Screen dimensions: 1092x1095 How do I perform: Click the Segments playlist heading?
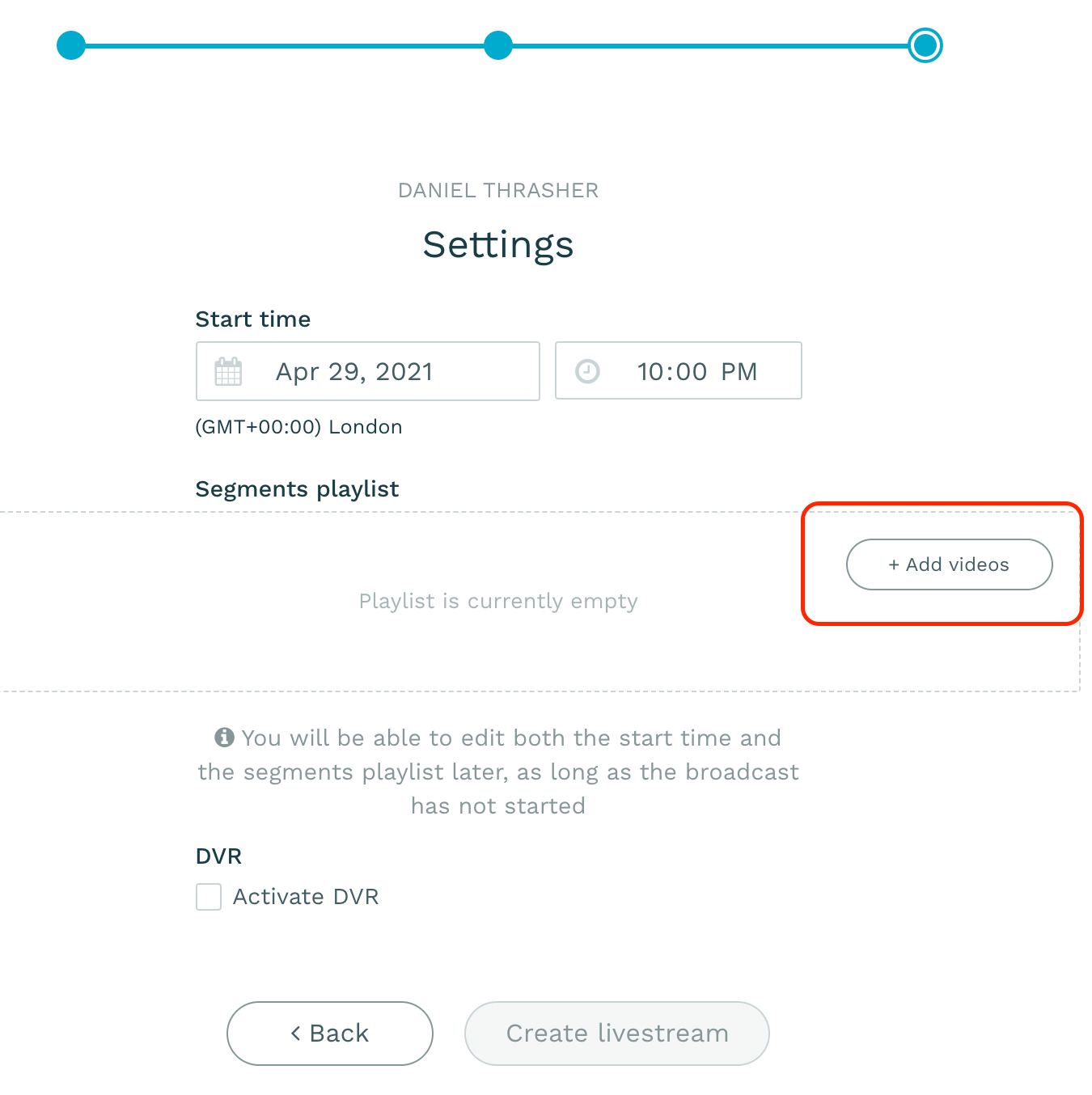point(297,489)
